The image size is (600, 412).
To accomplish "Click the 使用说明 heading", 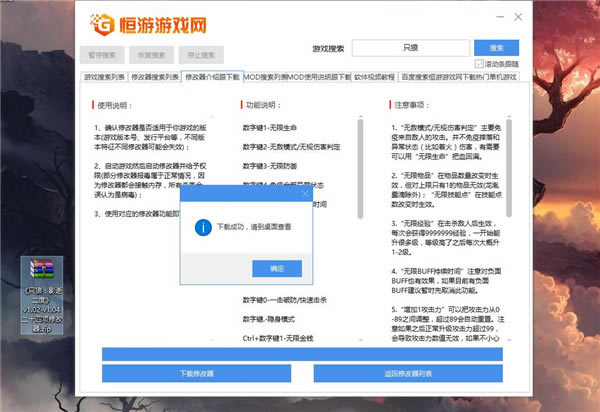I will coord(114,105).
